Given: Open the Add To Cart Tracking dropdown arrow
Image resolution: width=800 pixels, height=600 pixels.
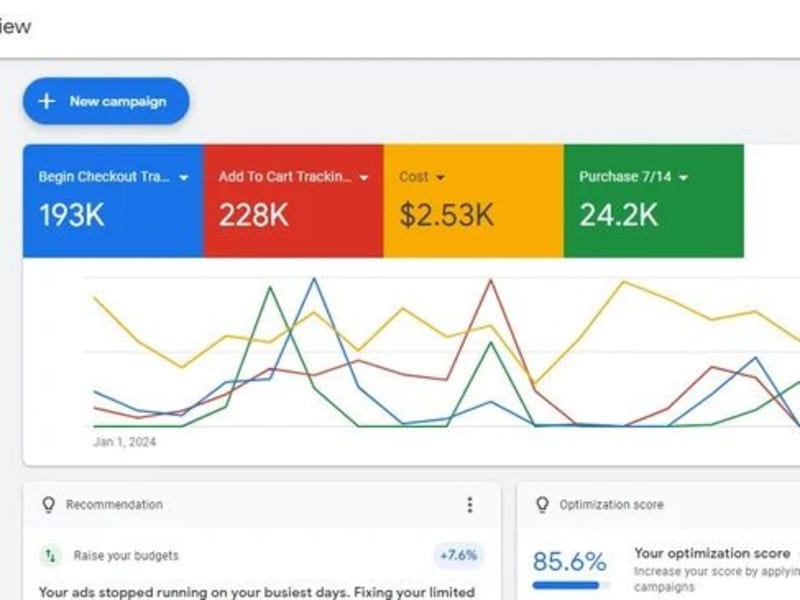Looking at the screenshot, I should click(364, 178).
